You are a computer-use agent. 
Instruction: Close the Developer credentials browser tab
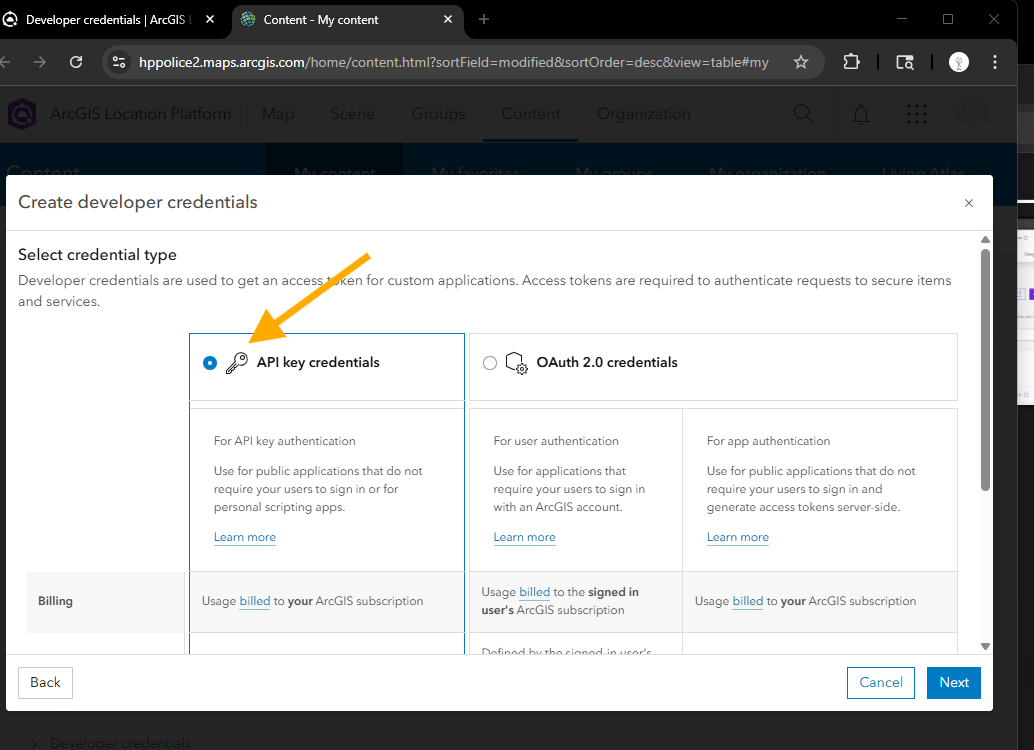210,20
